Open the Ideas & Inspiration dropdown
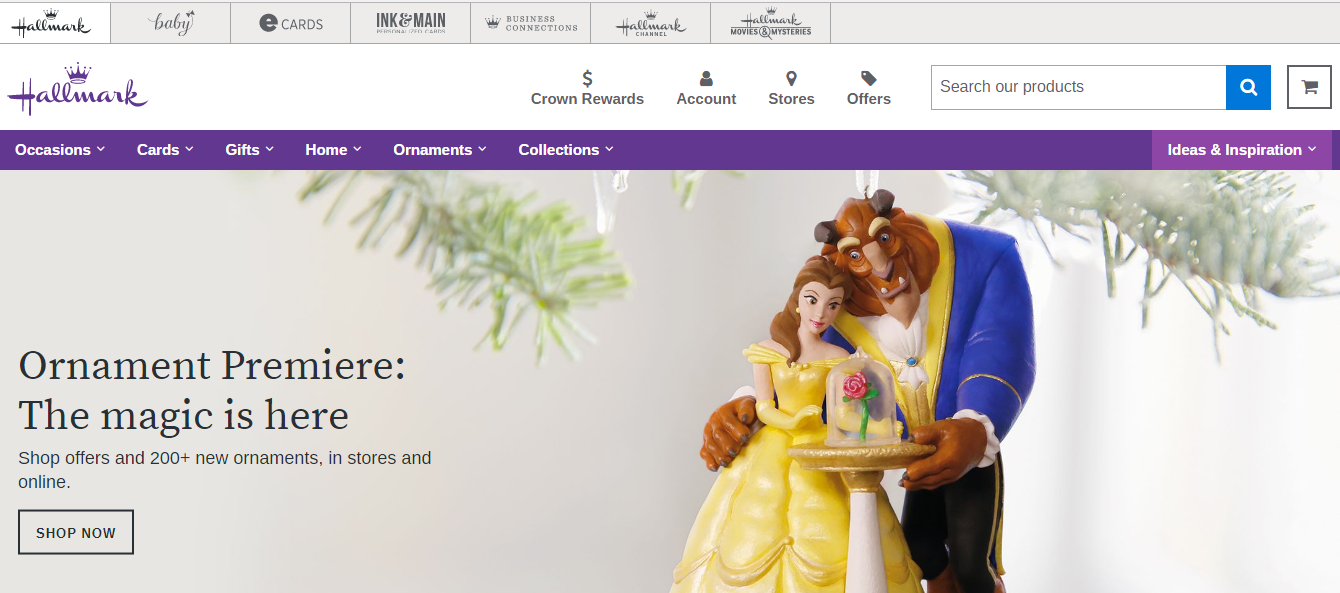Image resolution: width=1340 pixels, height=593 pixels. (1242, 150)
